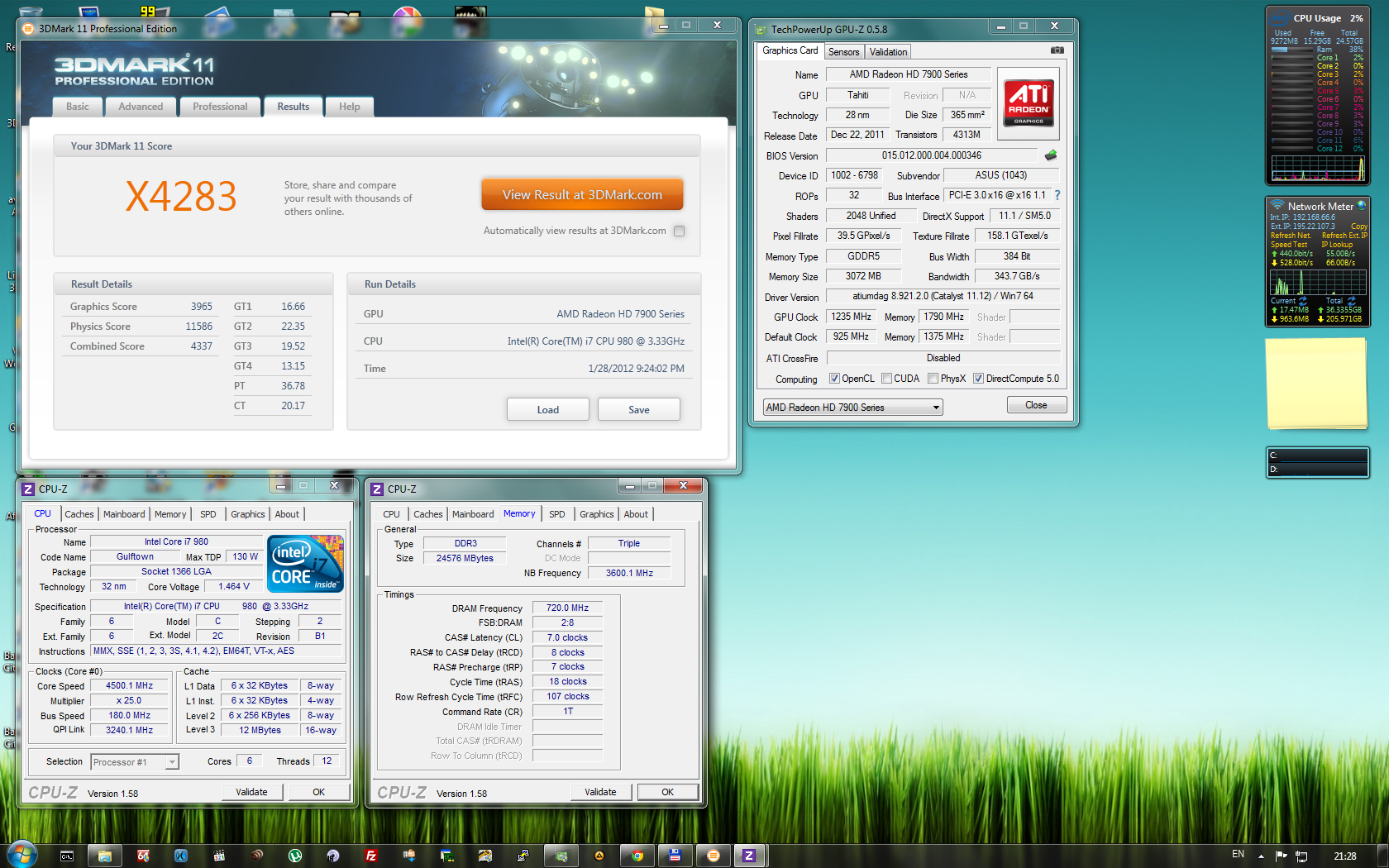Viewport: 1389px width, 868px height.
Task: Click OK in the right CPU-Z window
Action: point(667,792)
